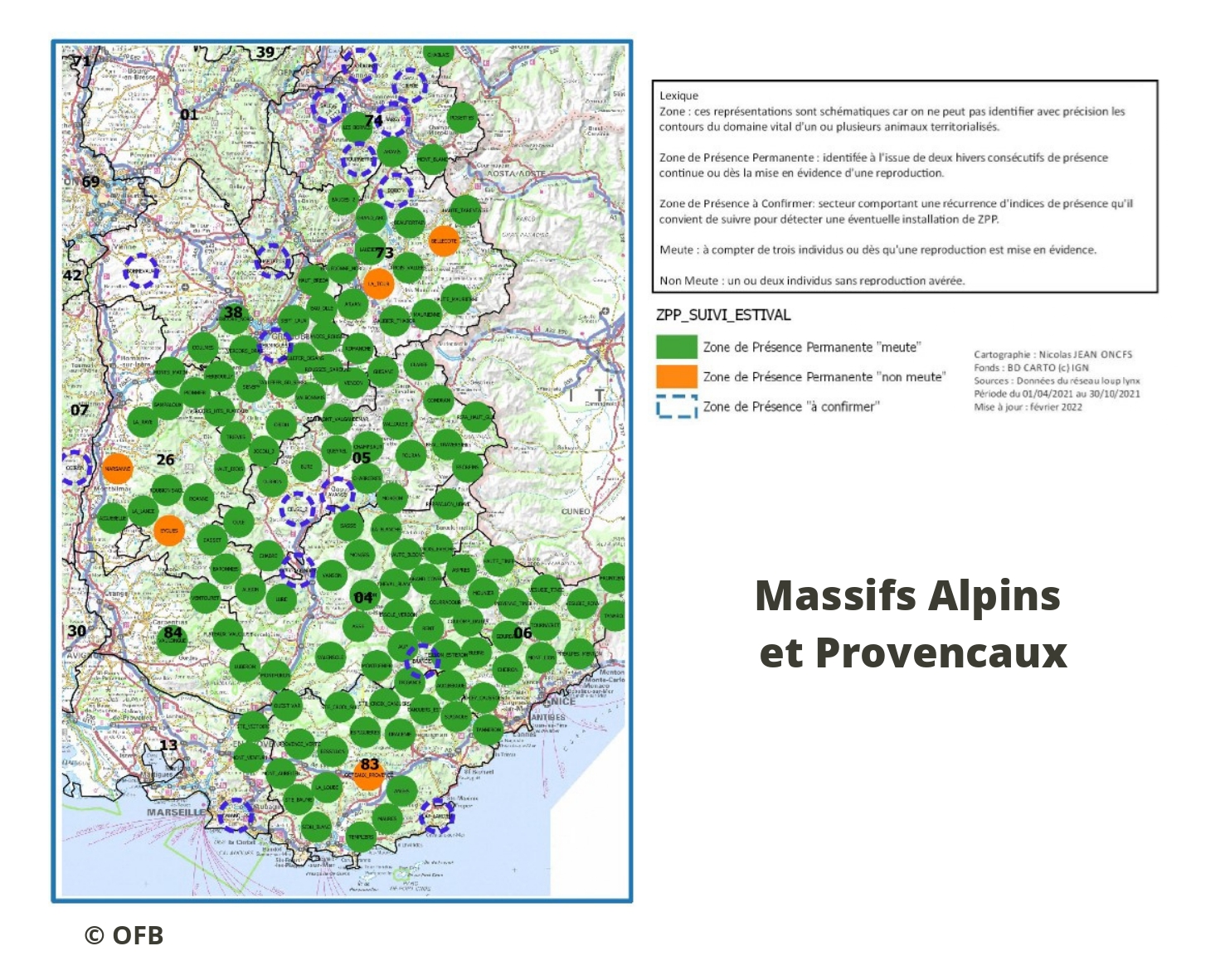This screenshot has height=980, width=1225.
Task: Click the "Non Meute :" definition line
Action: coord(812,280)
